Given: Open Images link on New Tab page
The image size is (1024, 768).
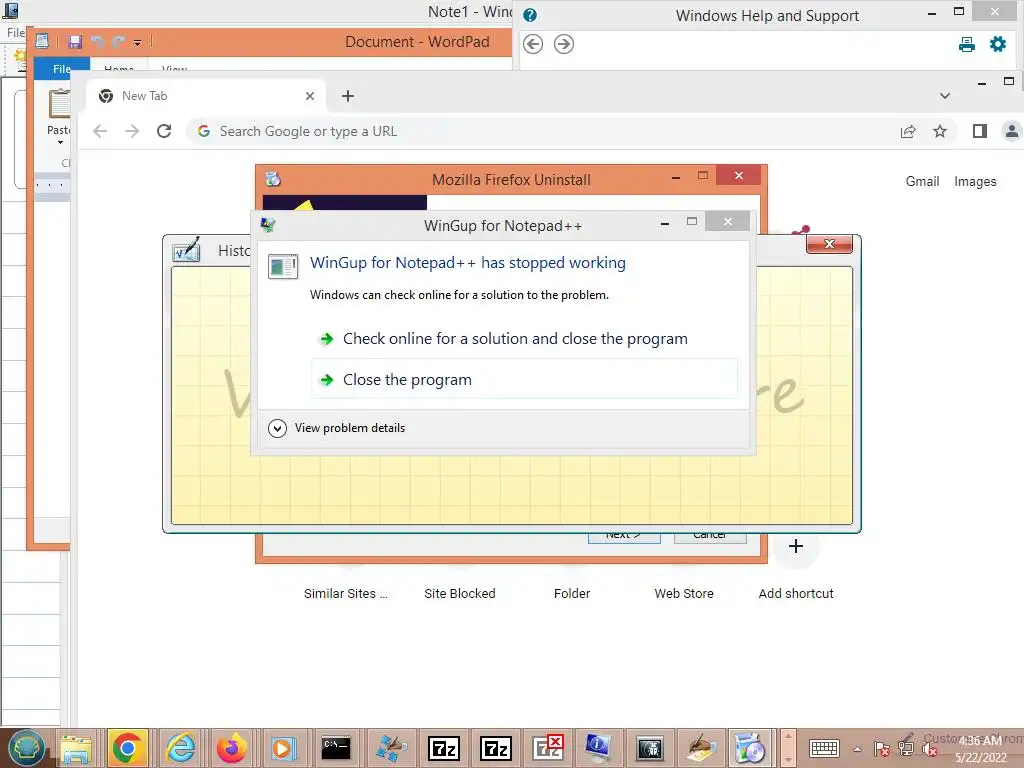Looking at the screenshot, I should click(x=975, y=182).
